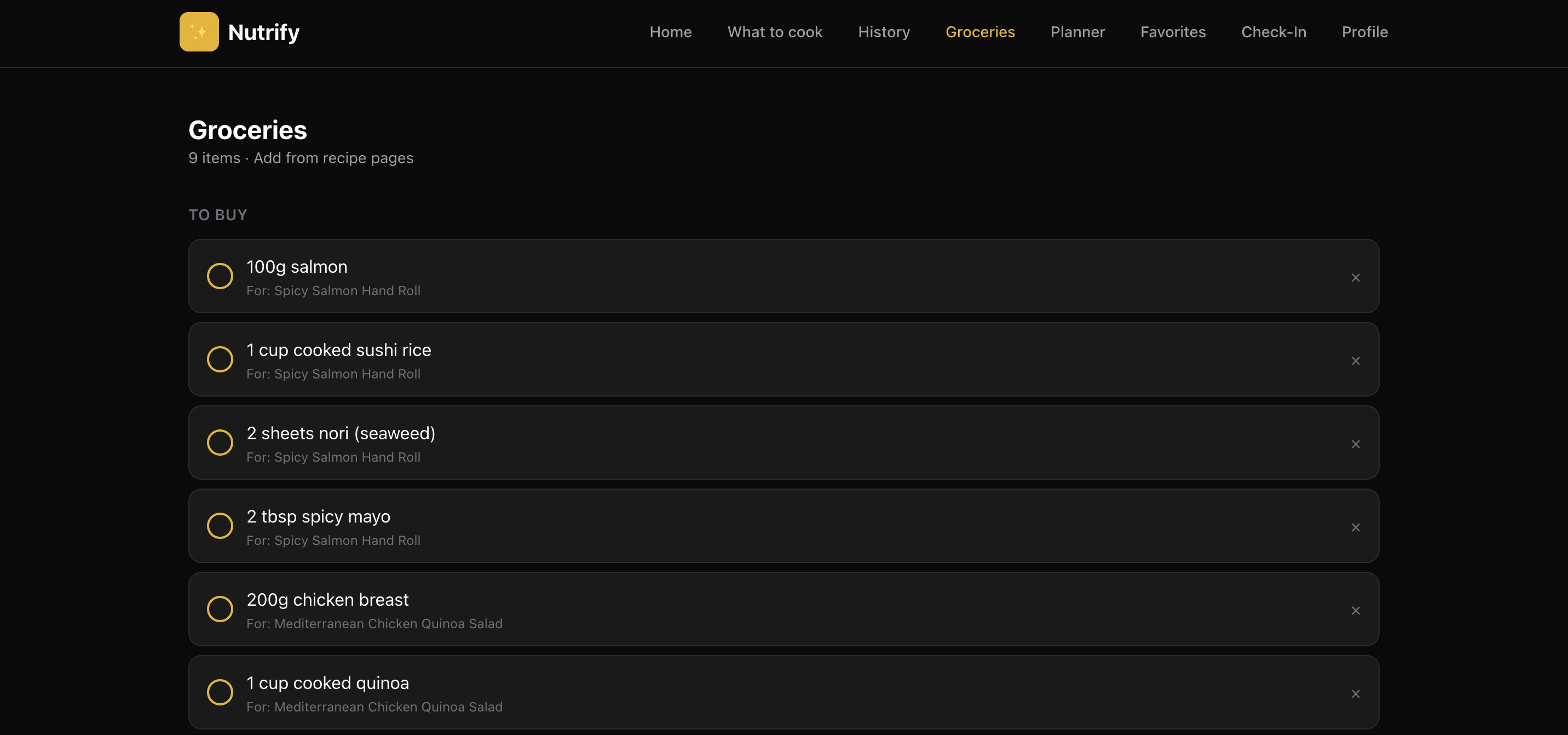This screenshot has height=735, width=1568.
Task: Tick the cooked quinoa circle
Action: pos(220,692)
